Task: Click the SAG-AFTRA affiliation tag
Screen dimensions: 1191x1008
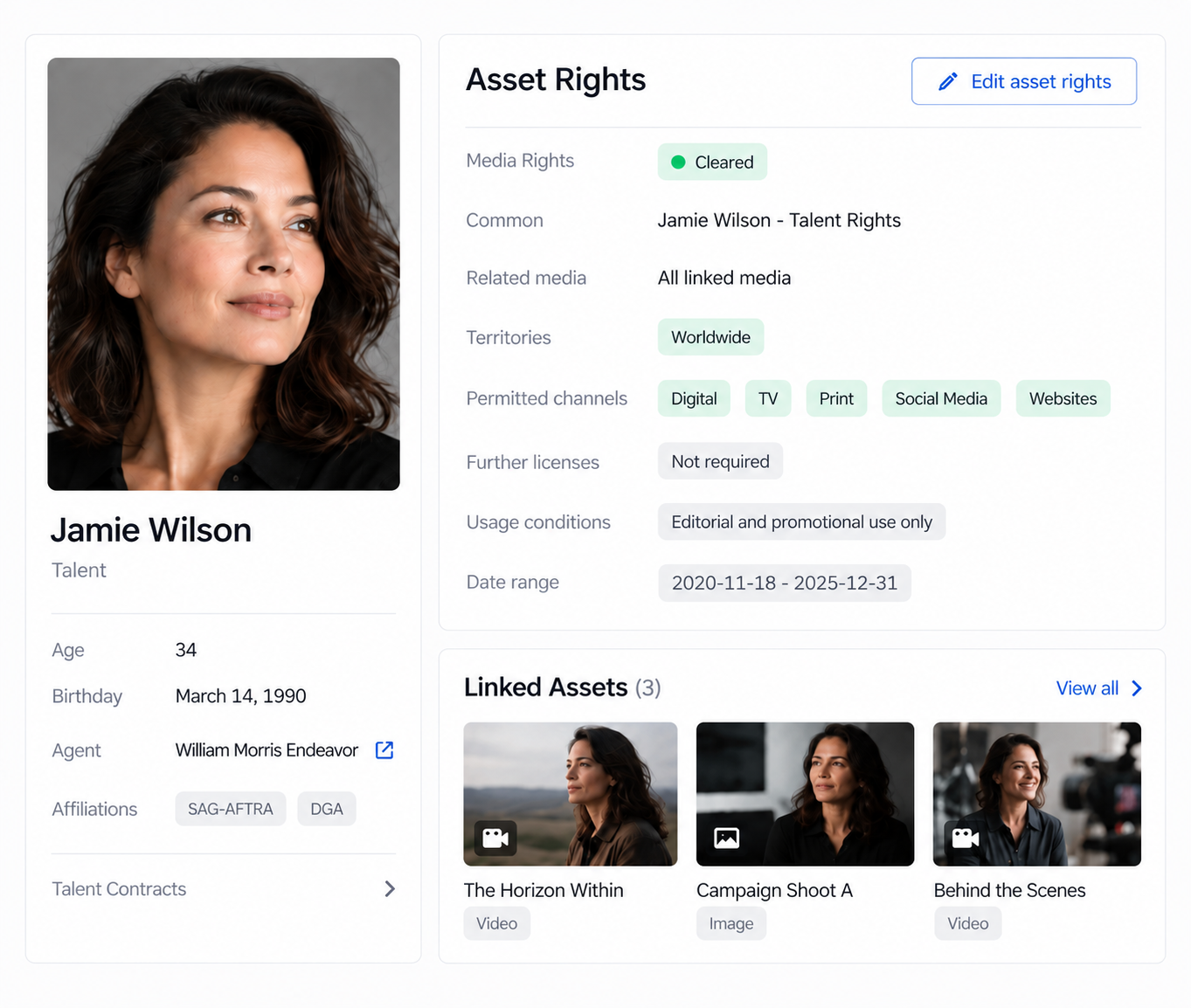Action: coord(231,809)
